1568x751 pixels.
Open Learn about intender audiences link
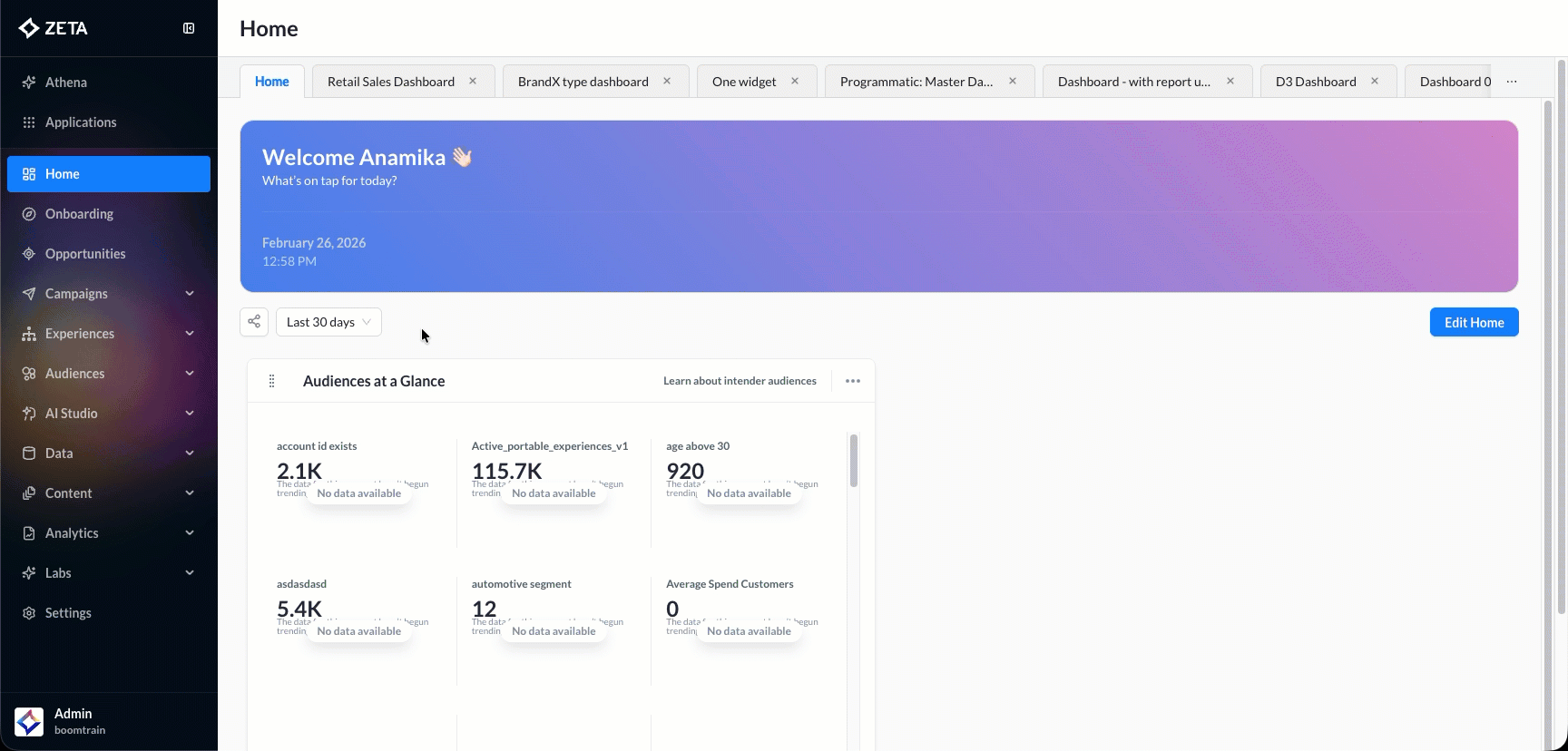coord(740,381)
